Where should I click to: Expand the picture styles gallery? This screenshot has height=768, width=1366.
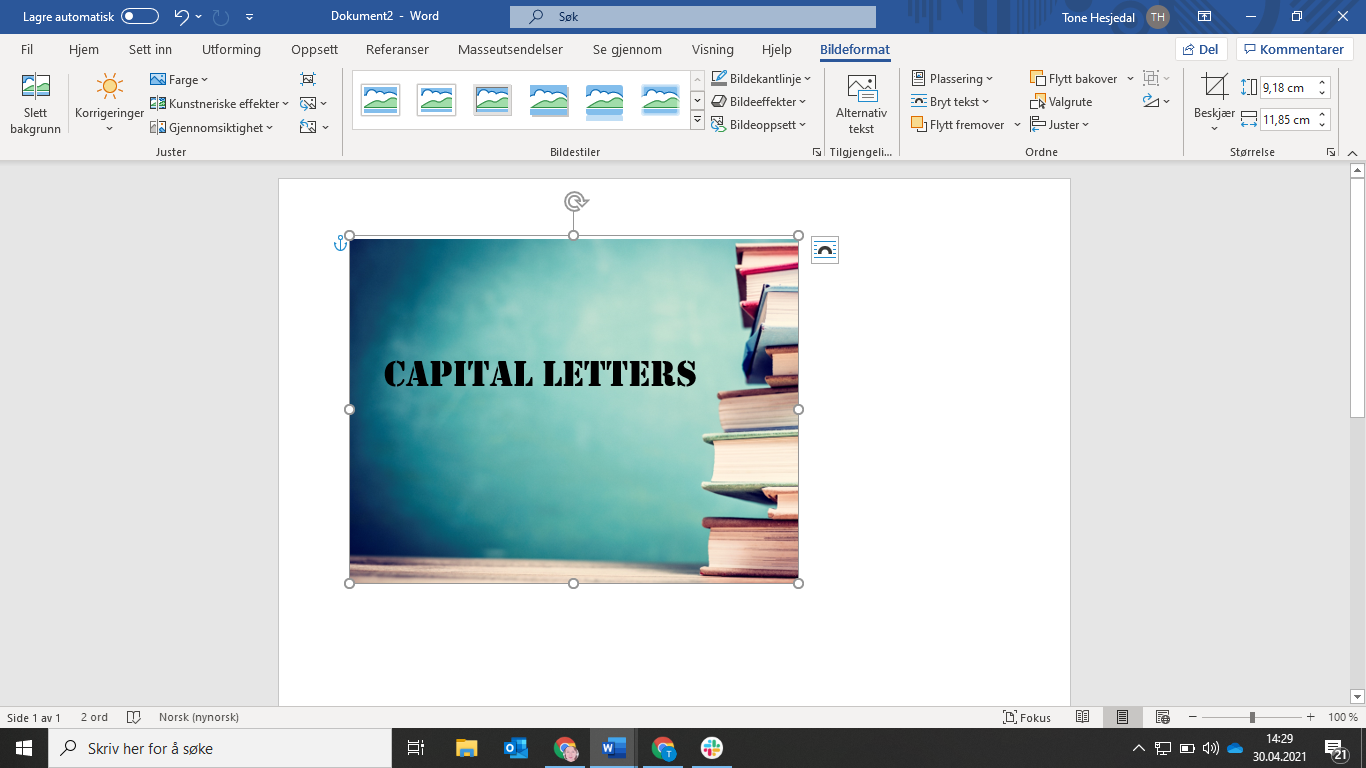[x=697, y=120]
